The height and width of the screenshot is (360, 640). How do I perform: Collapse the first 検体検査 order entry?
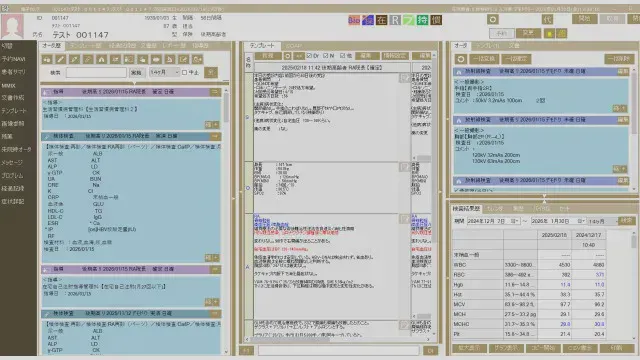click(215, 136)
